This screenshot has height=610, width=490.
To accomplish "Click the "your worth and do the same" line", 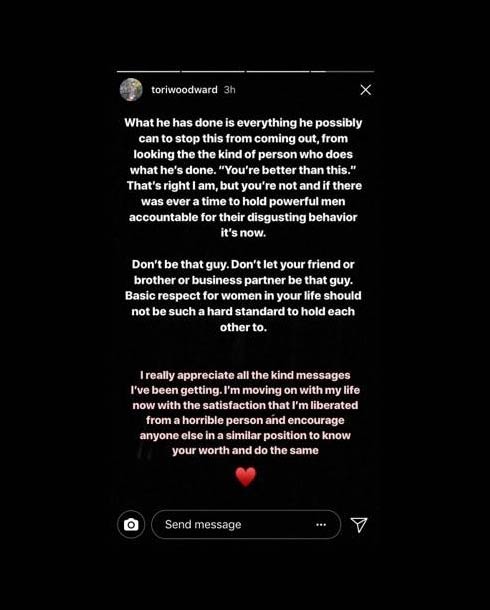I will coord(245,450).
